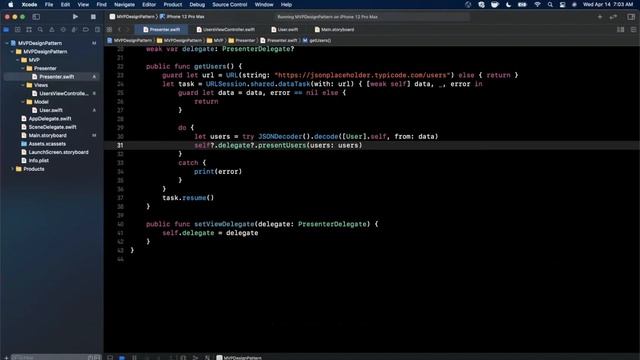Open the Product menu
This screenshot has height=360, width=640.
173,4
